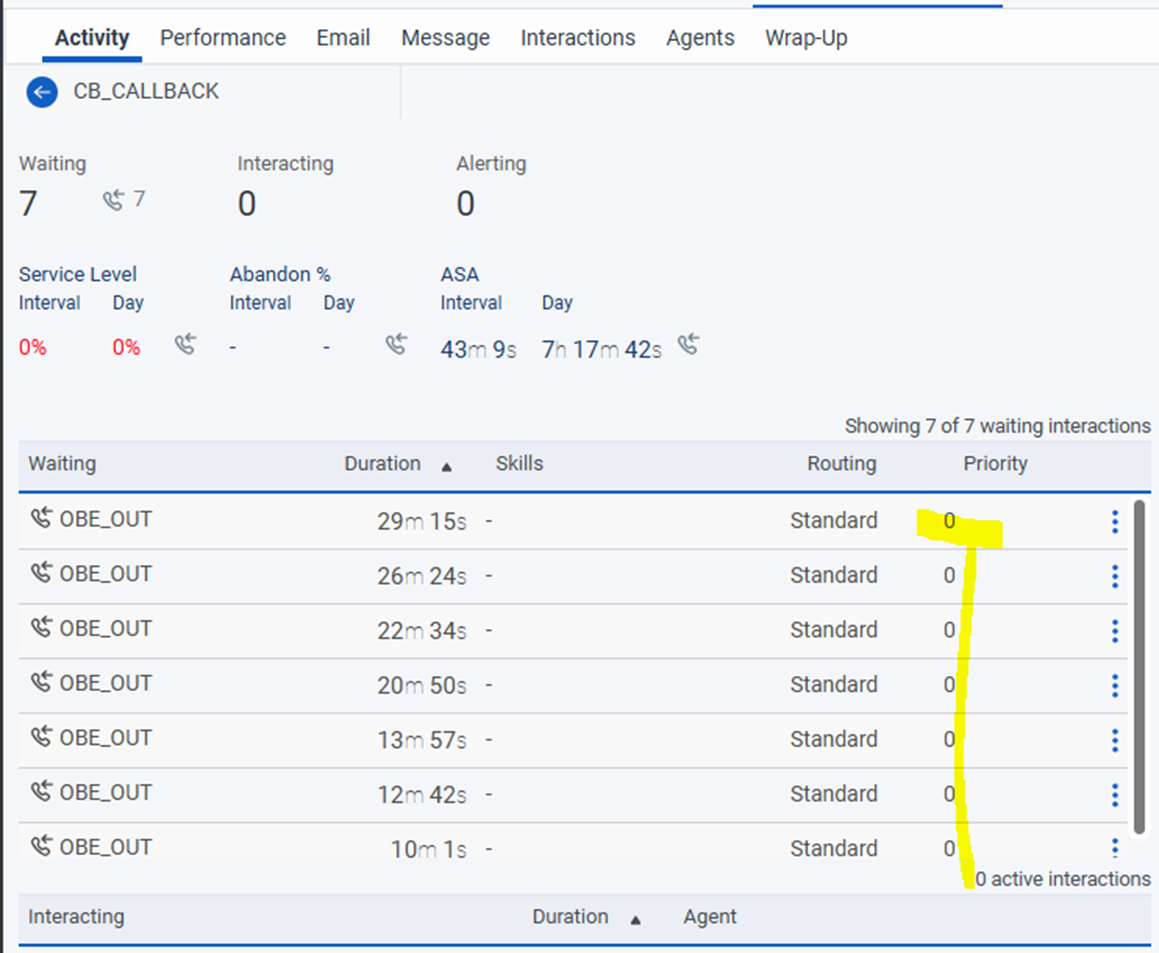Switch to the Performance tab
The height and width of the screenshot is (953, 1159).
pyautogui.click(x=223, y=38)
